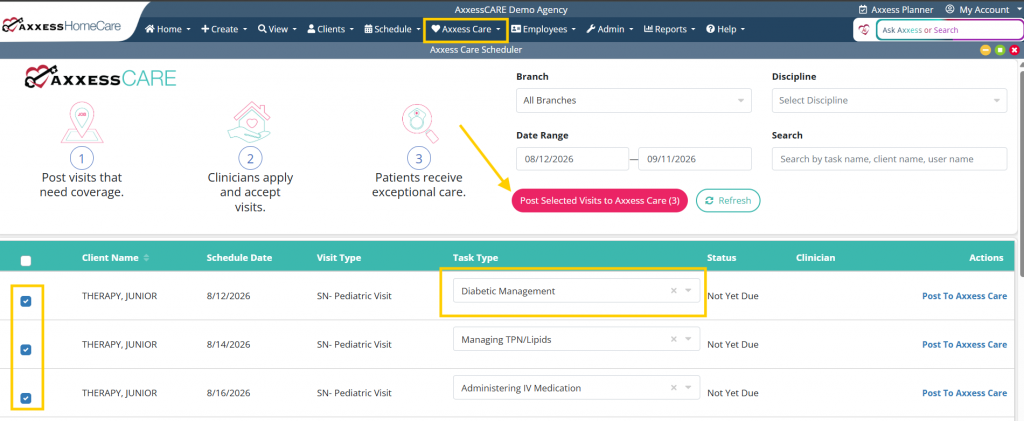Open the Employees menu
Image resolution: width=1024 pixels, height=421 pixels.
coord(543,29)
